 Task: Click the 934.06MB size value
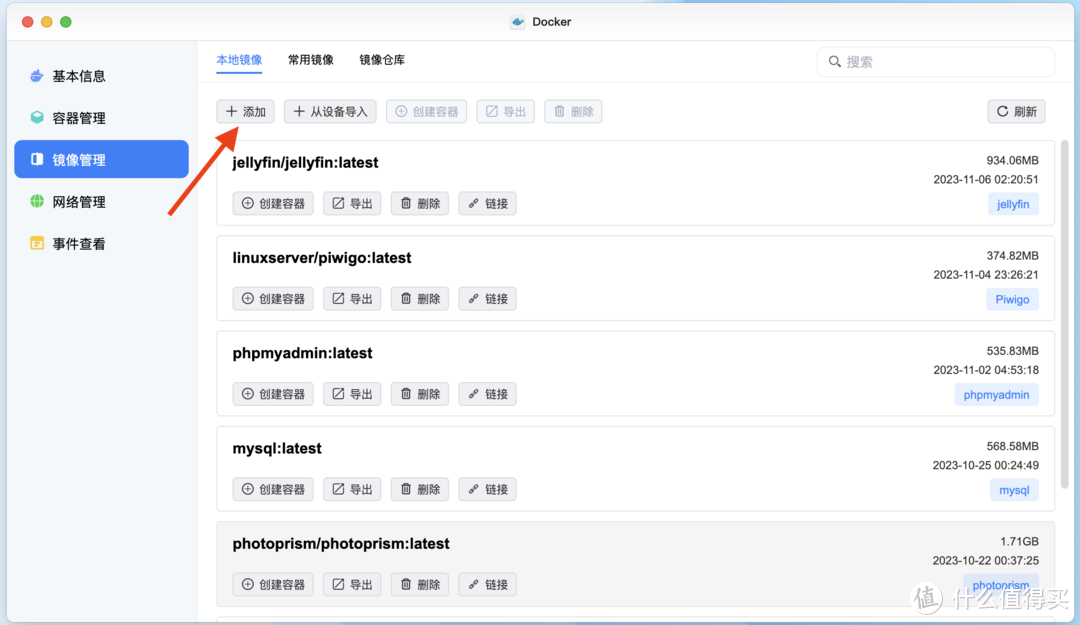pyautogui.click(x=1012, y=161)
